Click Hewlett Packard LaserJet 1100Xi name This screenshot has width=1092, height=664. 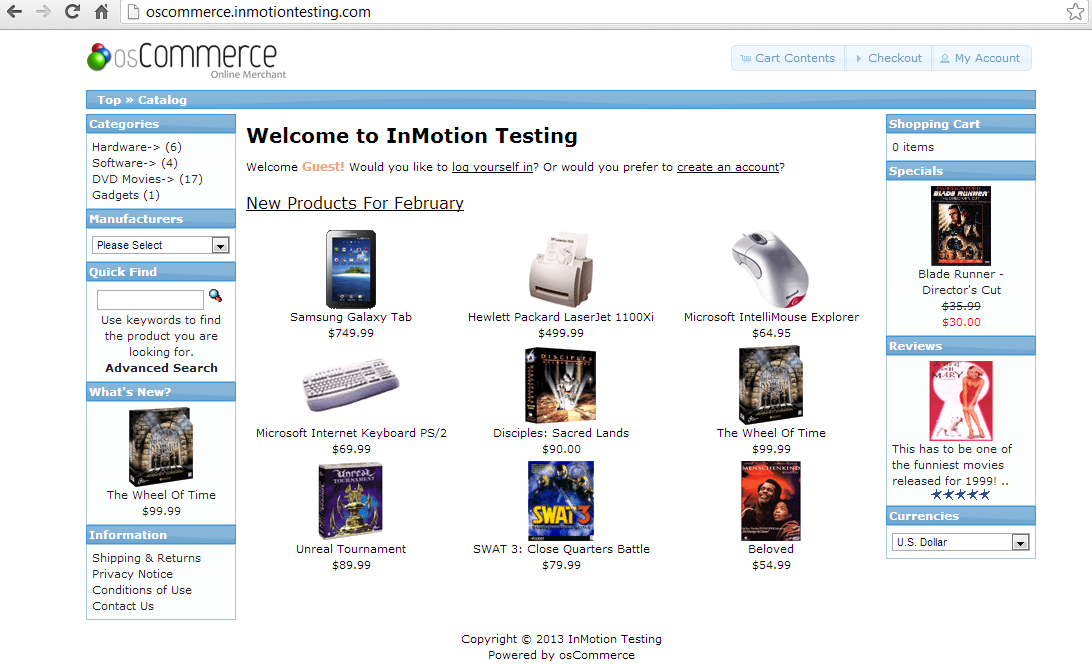tap(561, 317)
